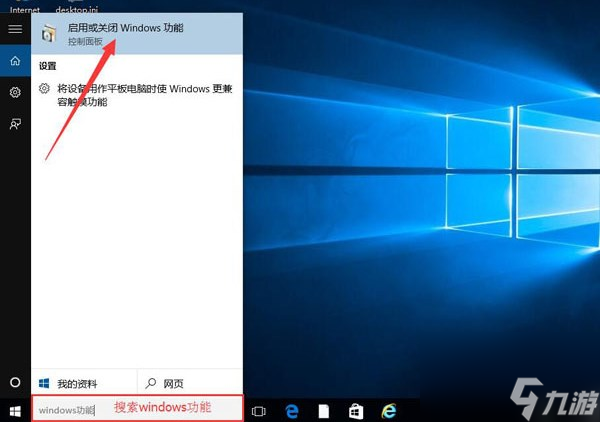Open the white document icon on taskbar

[324, 411]
